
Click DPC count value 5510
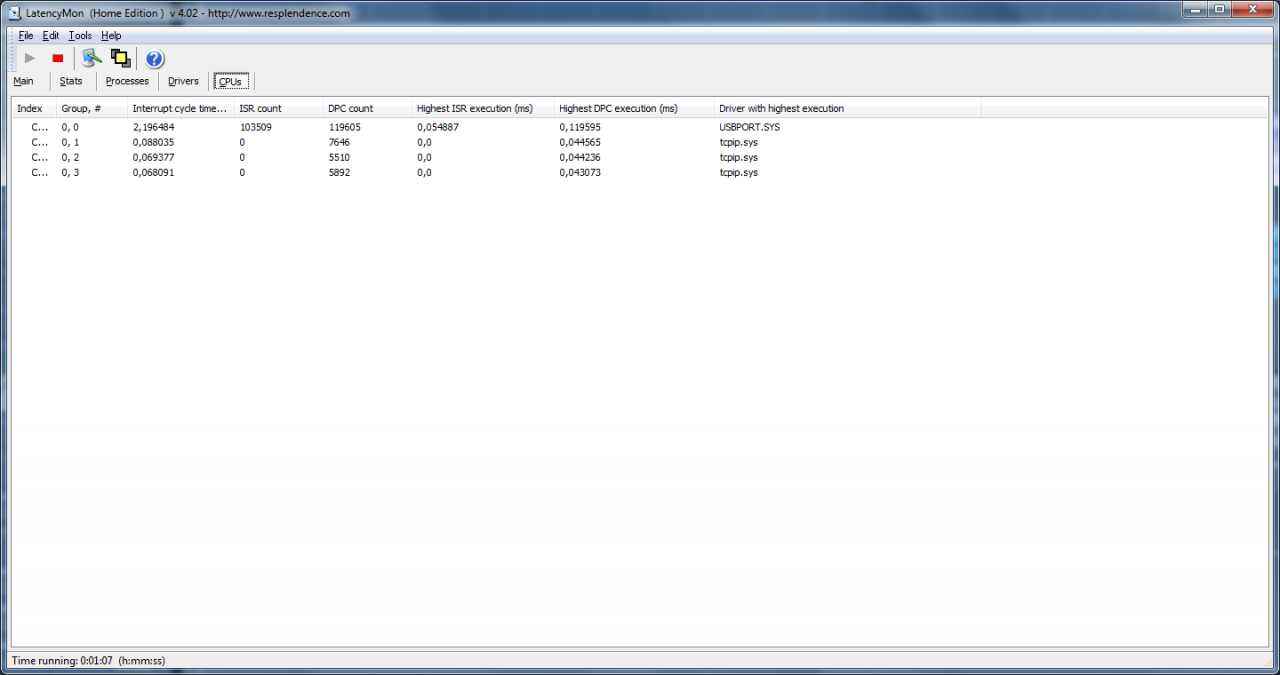(x=339, y=157)
